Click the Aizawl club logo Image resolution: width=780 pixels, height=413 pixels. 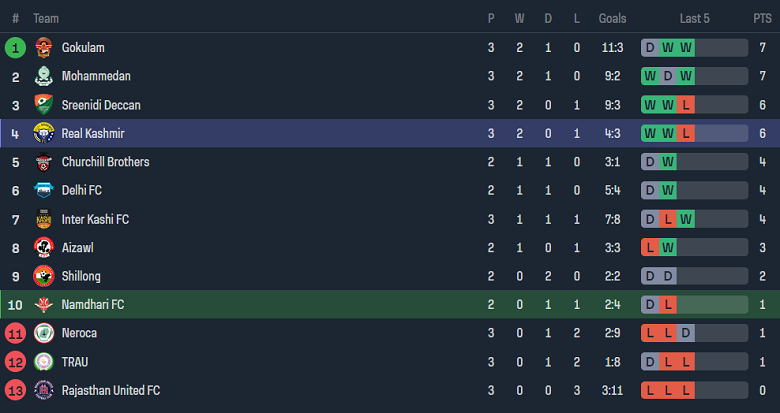coord(43,247)
